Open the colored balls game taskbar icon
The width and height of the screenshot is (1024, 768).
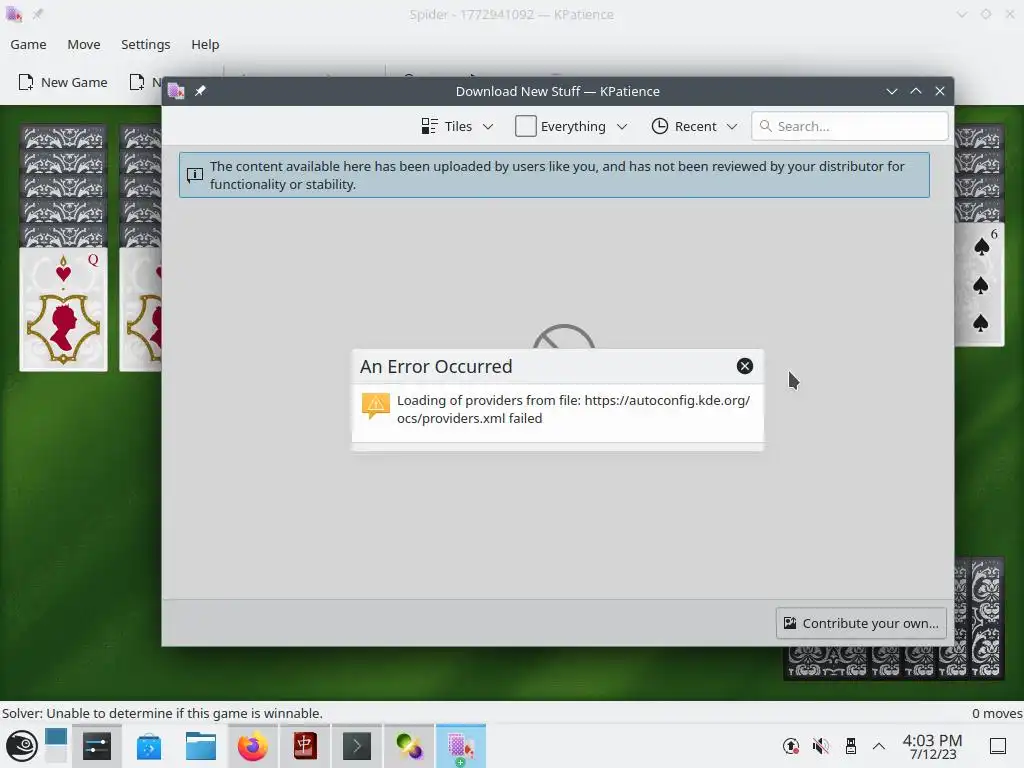(409, 746)
